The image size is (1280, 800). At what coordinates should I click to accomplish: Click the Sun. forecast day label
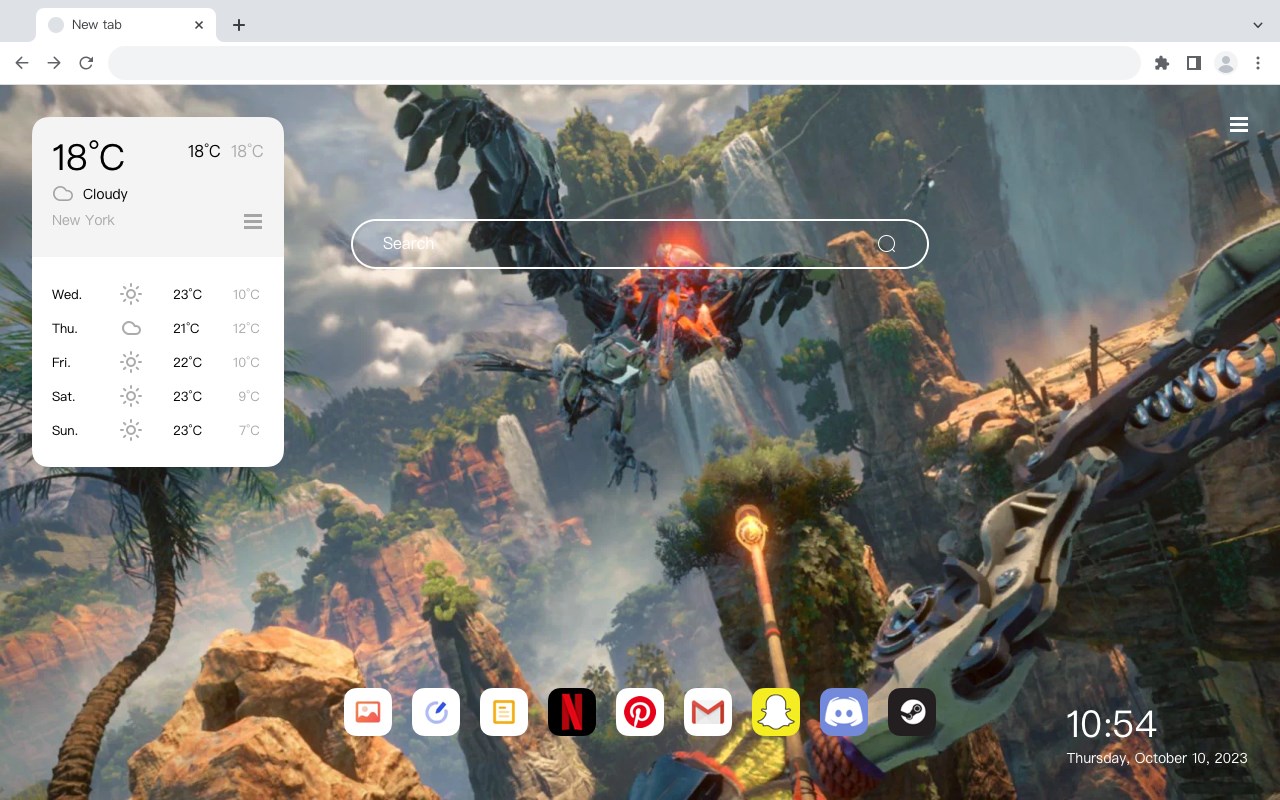click(x=65, y=431)
